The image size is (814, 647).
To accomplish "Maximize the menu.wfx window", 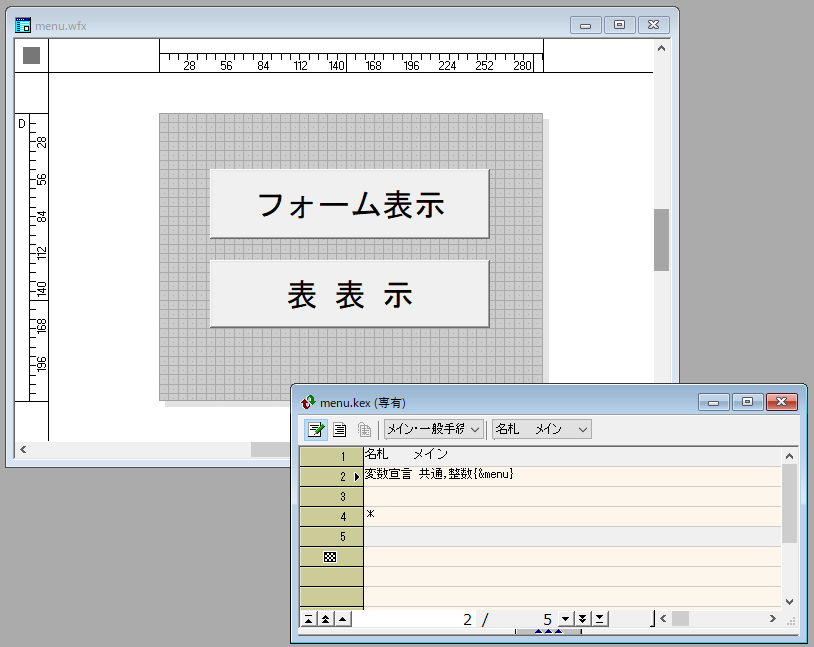I will point(619,25).
